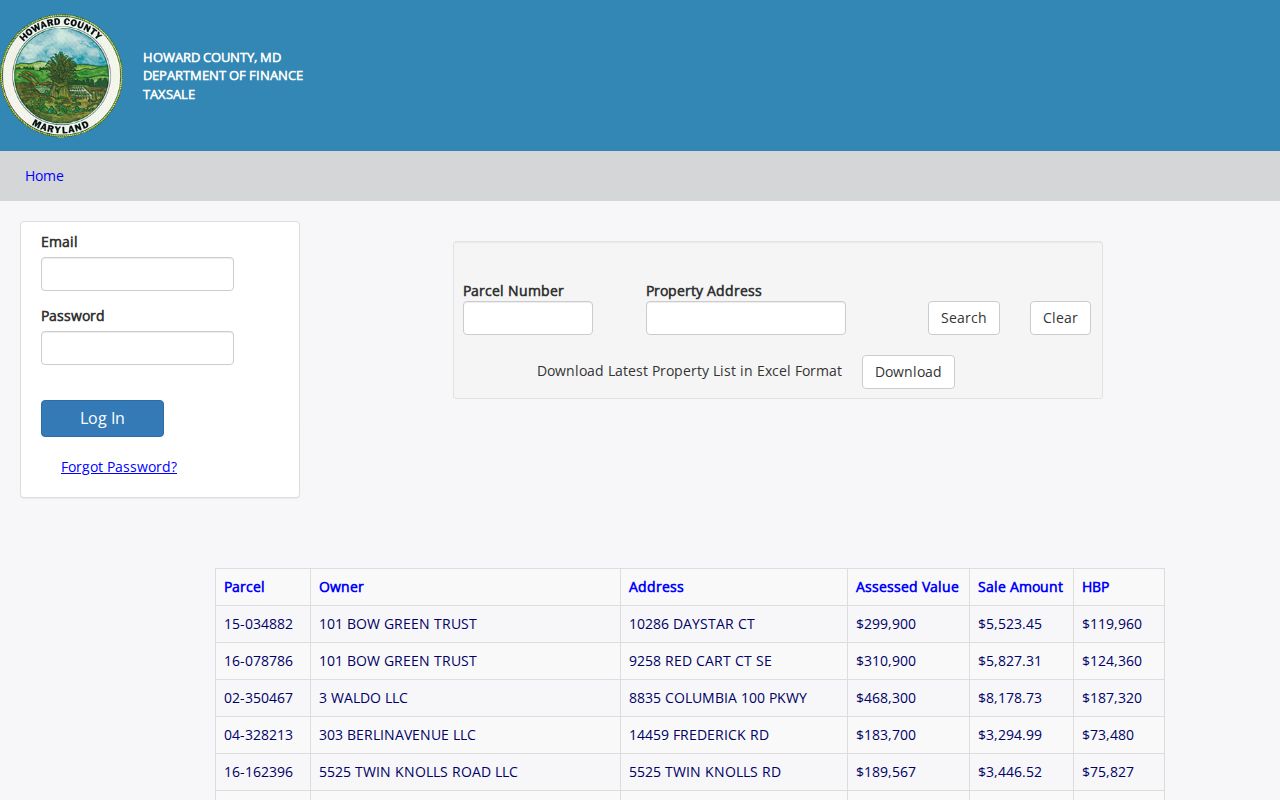Click owner 3 WALDO LLC
This screenshot has height=800, width=1280.
(x=363, y=698)
